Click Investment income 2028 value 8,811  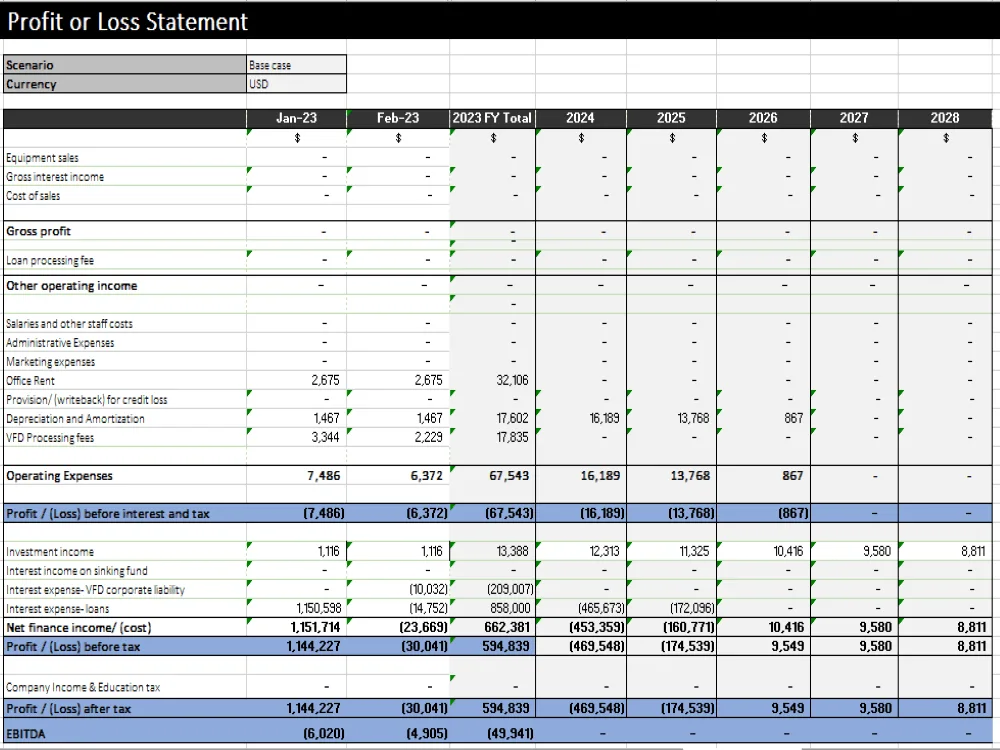(x=973, y=552)
